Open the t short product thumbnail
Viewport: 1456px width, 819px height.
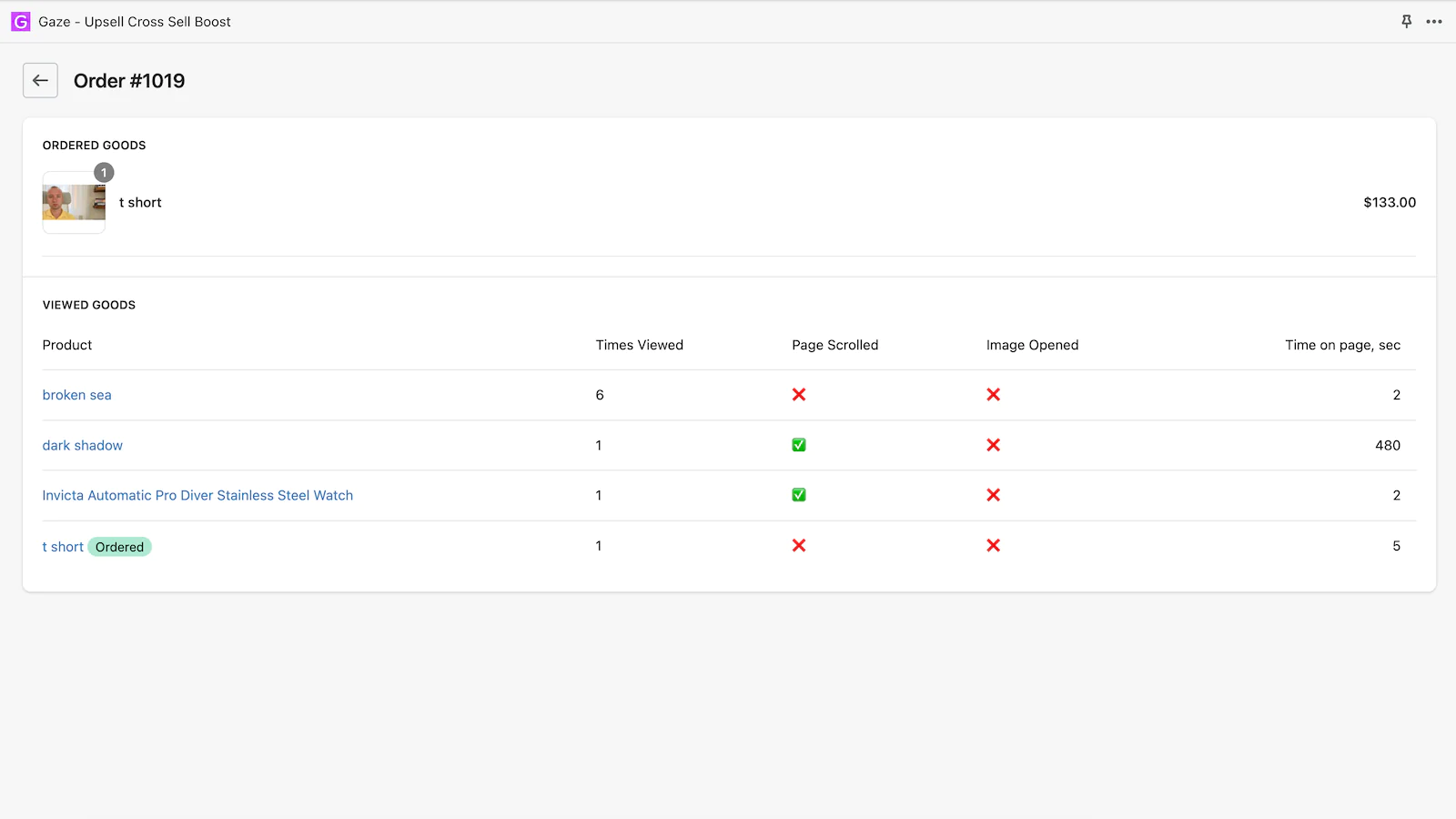74,203
